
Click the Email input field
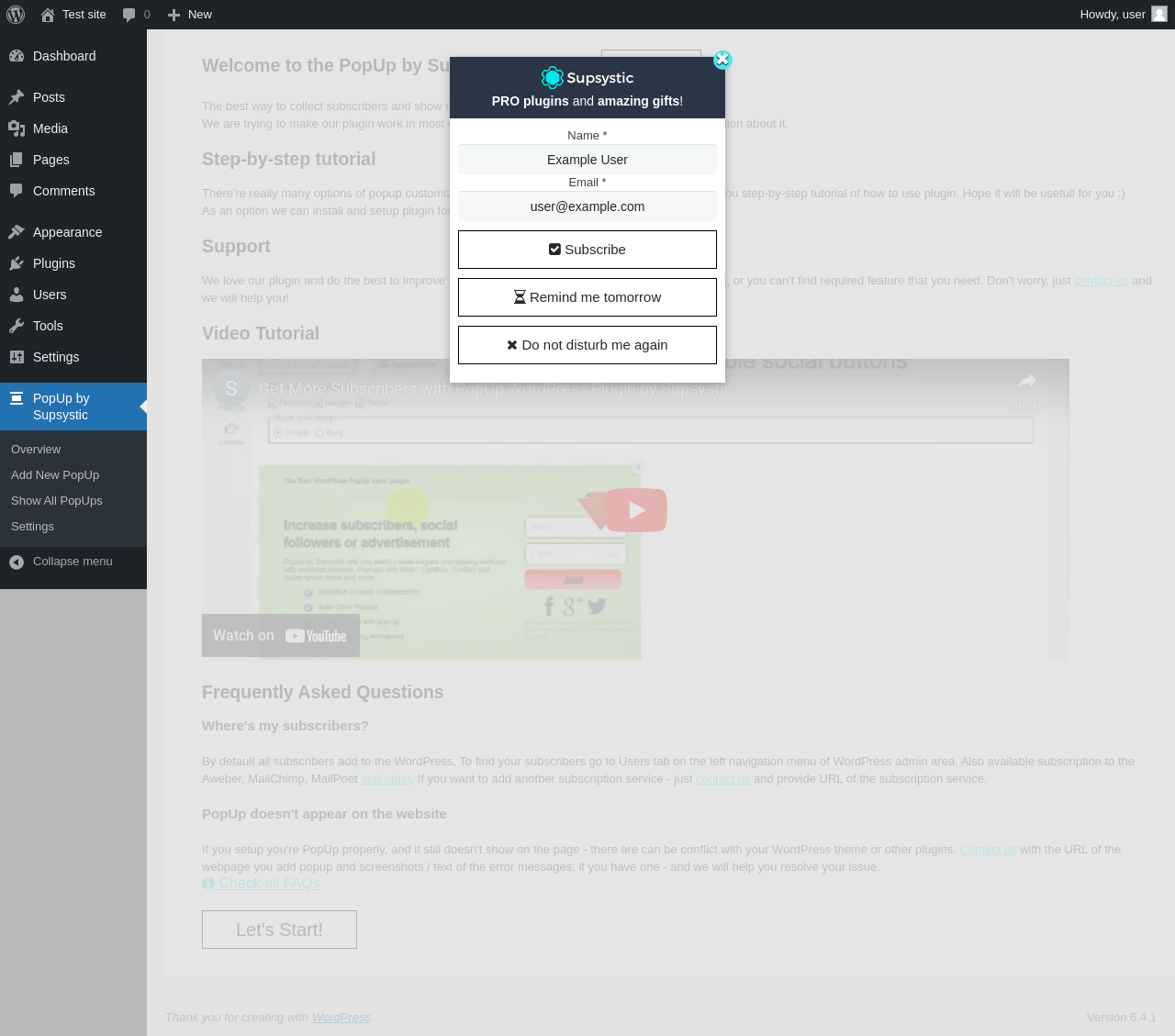587,206
